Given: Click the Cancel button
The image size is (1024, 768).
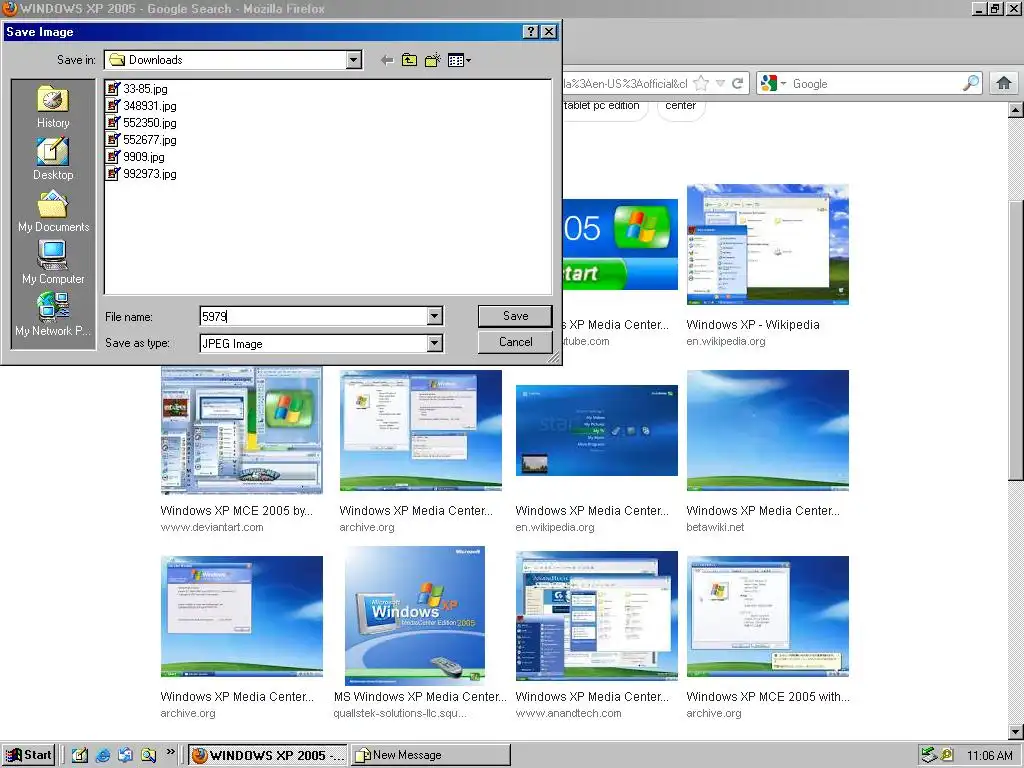Looking at the screenshot, I should (515, 342).
